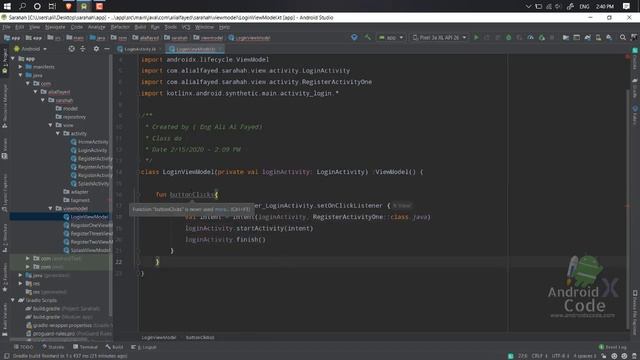Click Select Opened File target icon in Project panel
Image resolution: width=640 pixels, height=360 pixels.
[x=71, y=49]
